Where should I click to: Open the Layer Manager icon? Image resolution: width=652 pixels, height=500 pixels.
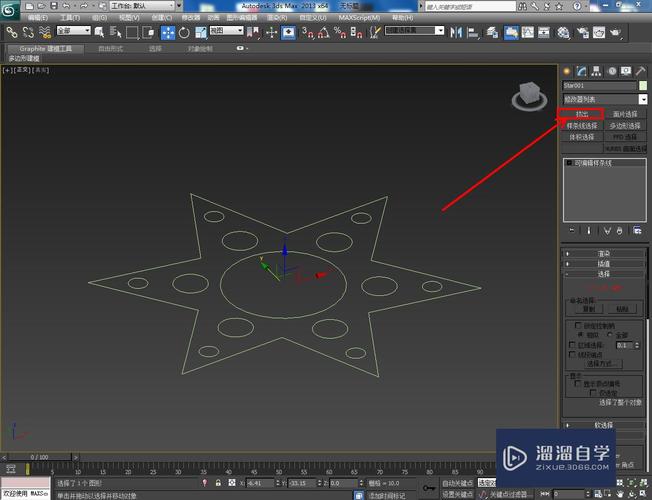pyautogui.click(x=492, y=32)
